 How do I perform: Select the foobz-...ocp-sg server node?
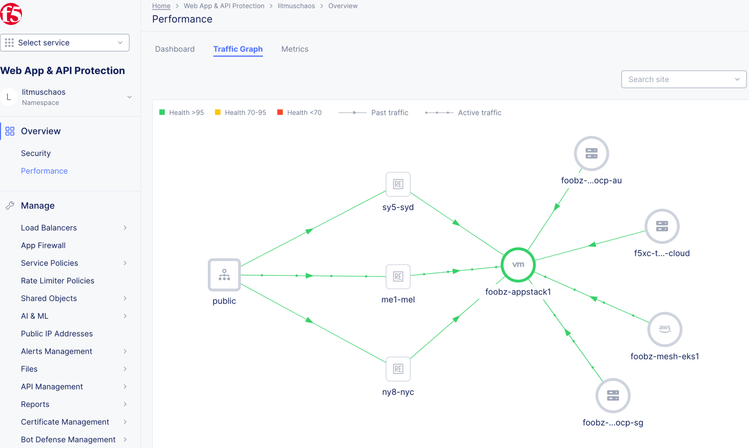[613, 396]
